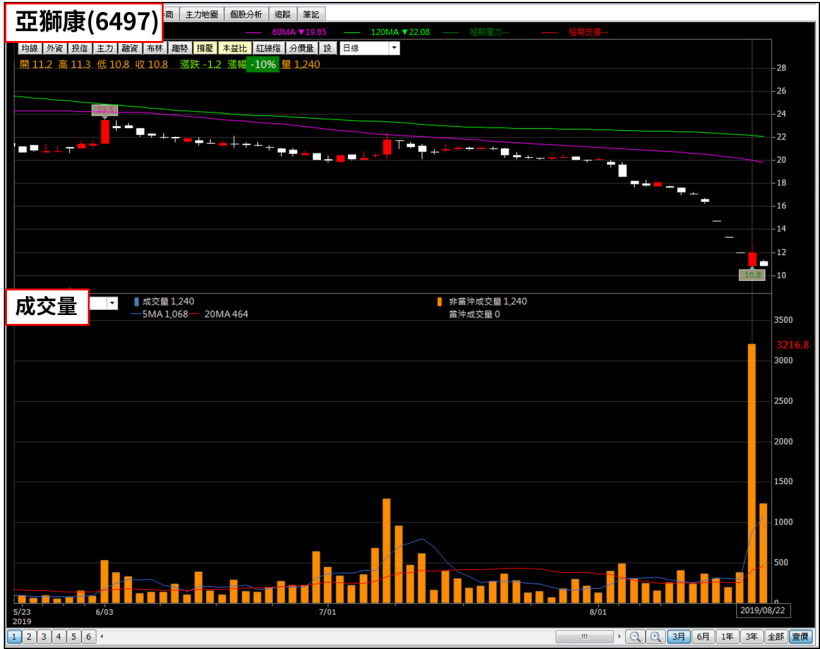Click the 短期支撐 legend label
Viewport: 820px width, 649px height.
(x=588, y=32)
